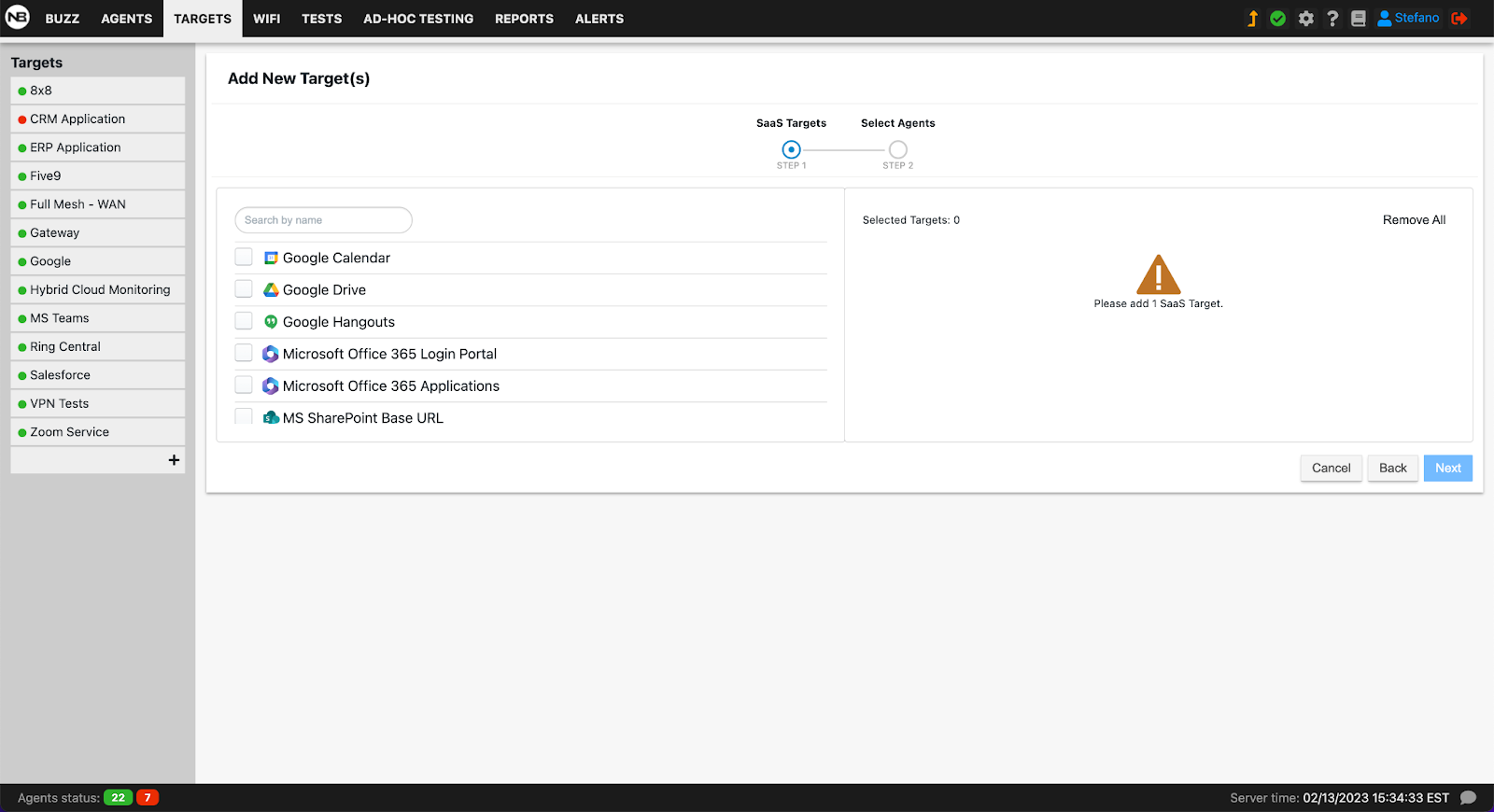
Task: Open the Alerts tab
Action: [599, 19]
